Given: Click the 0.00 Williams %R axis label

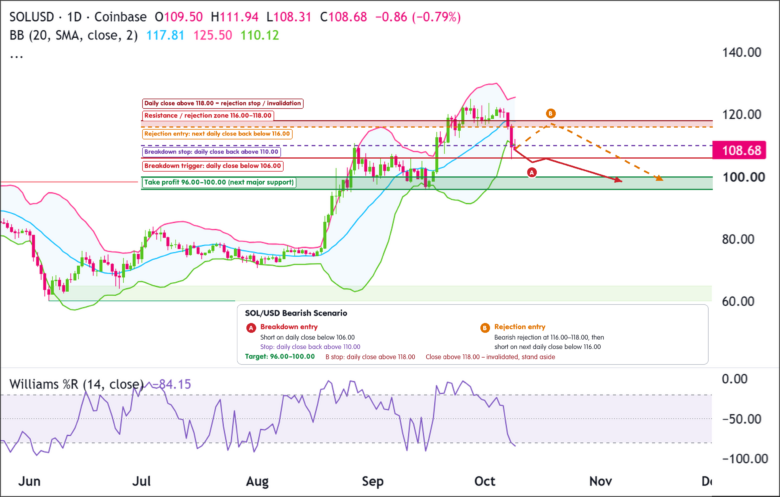Looking at the screenshot, I should [735, 379].
